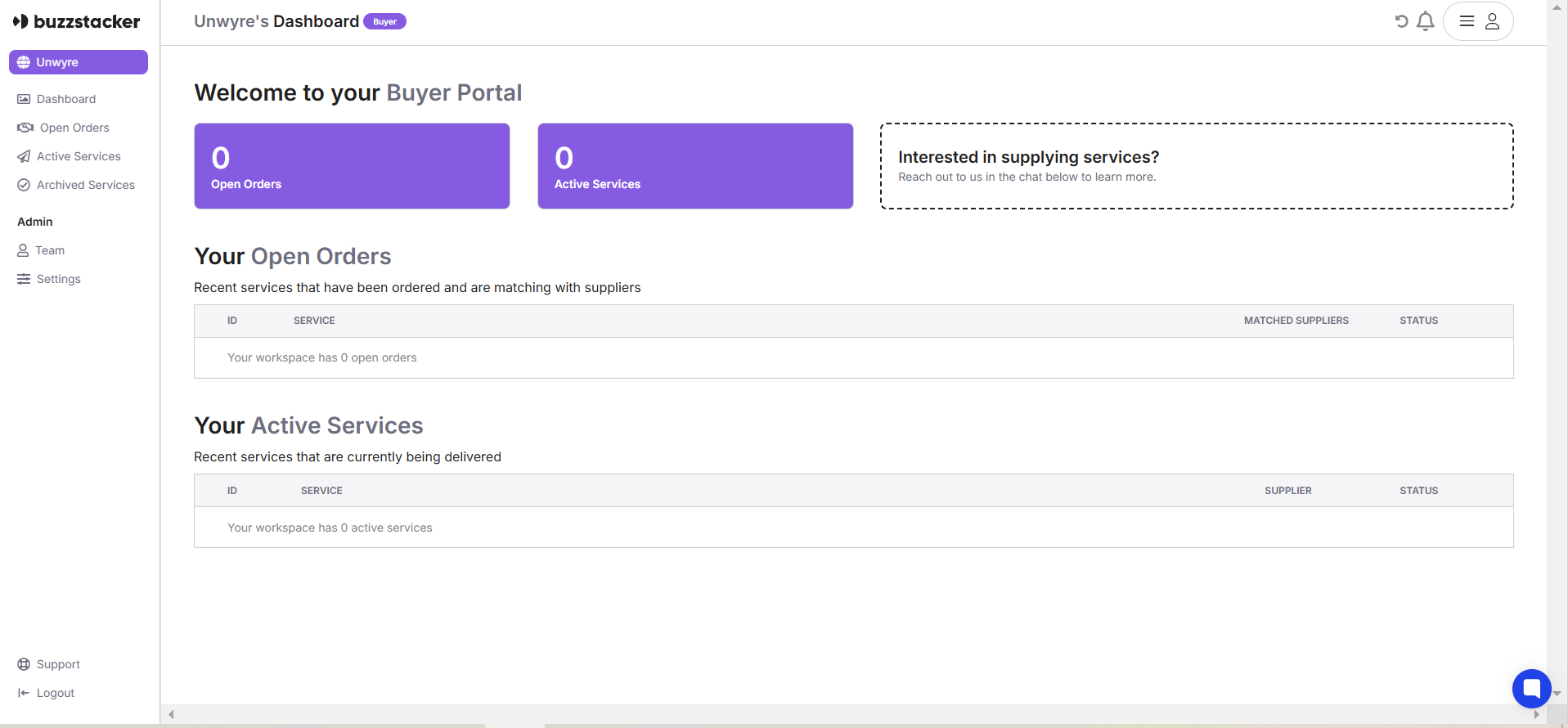
Task: Click 'Your workspace has 0 open orders'
Action: [x=322, y=357]
